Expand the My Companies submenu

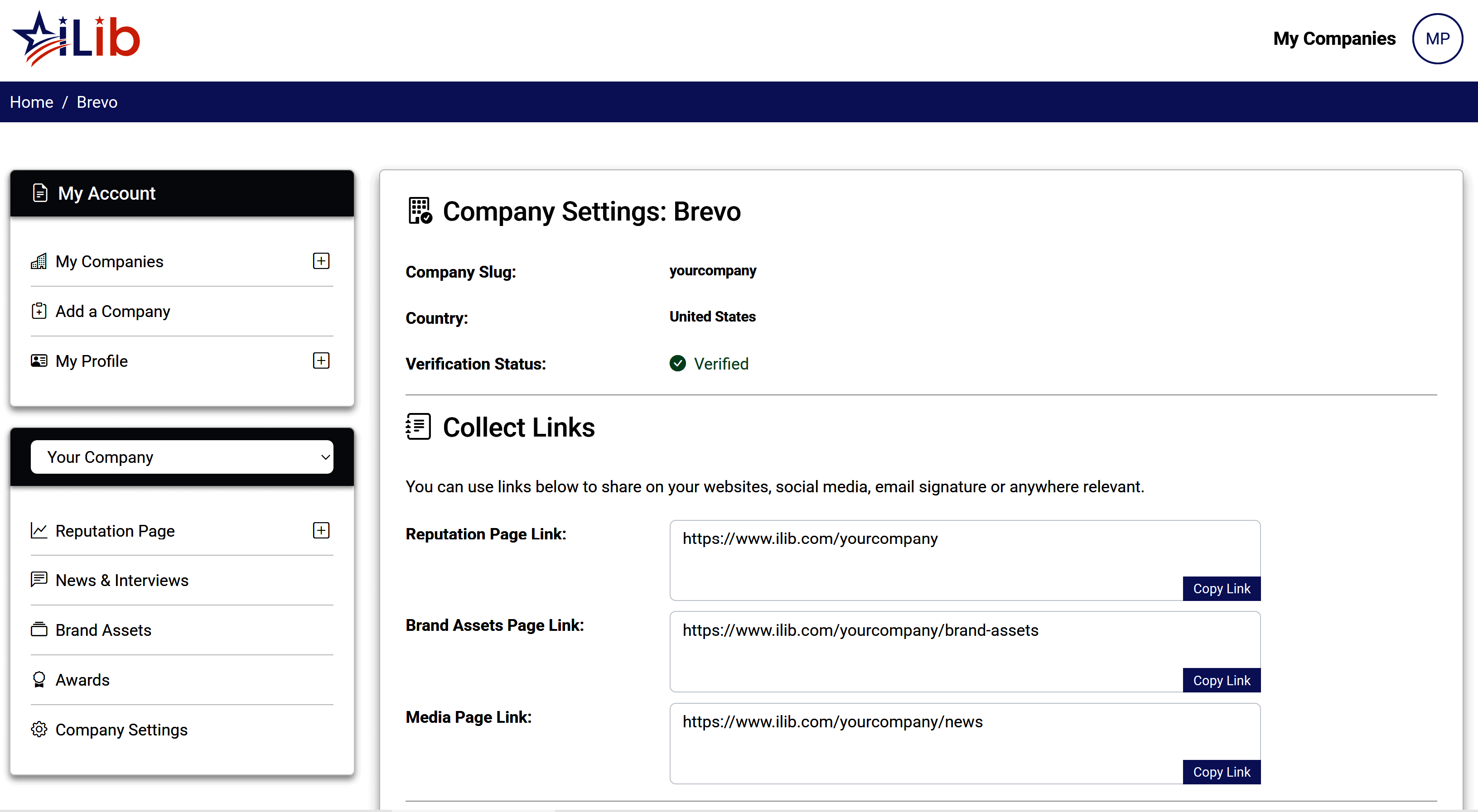coord(321,261)
